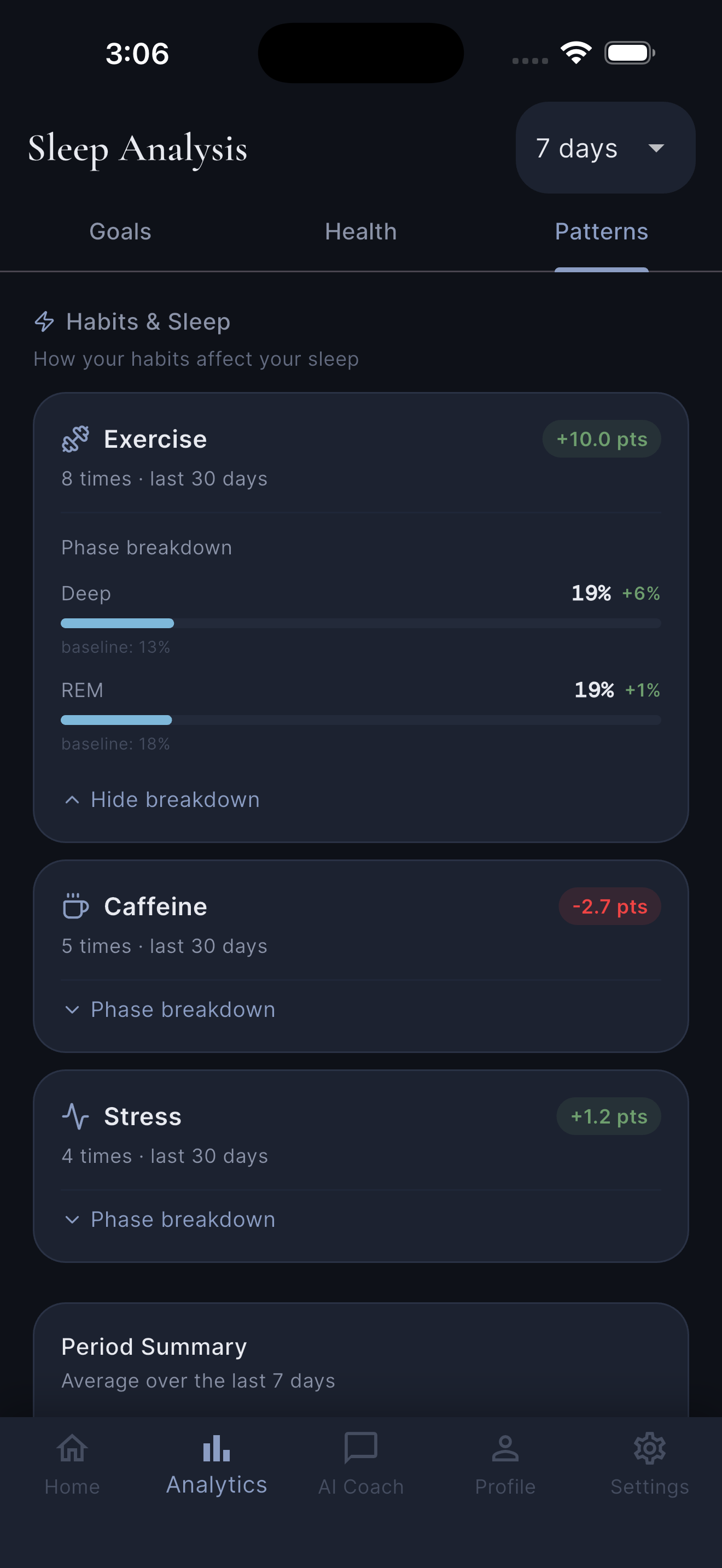
Task: Open the 7 days period dropdown
Action: (605, 147)
